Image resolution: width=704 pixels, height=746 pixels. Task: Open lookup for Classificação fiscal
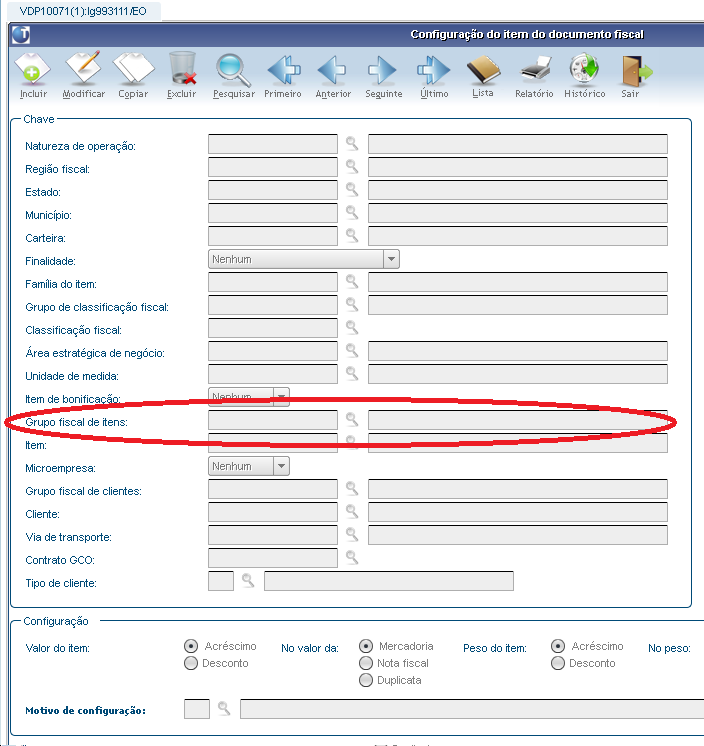point(352,327)
